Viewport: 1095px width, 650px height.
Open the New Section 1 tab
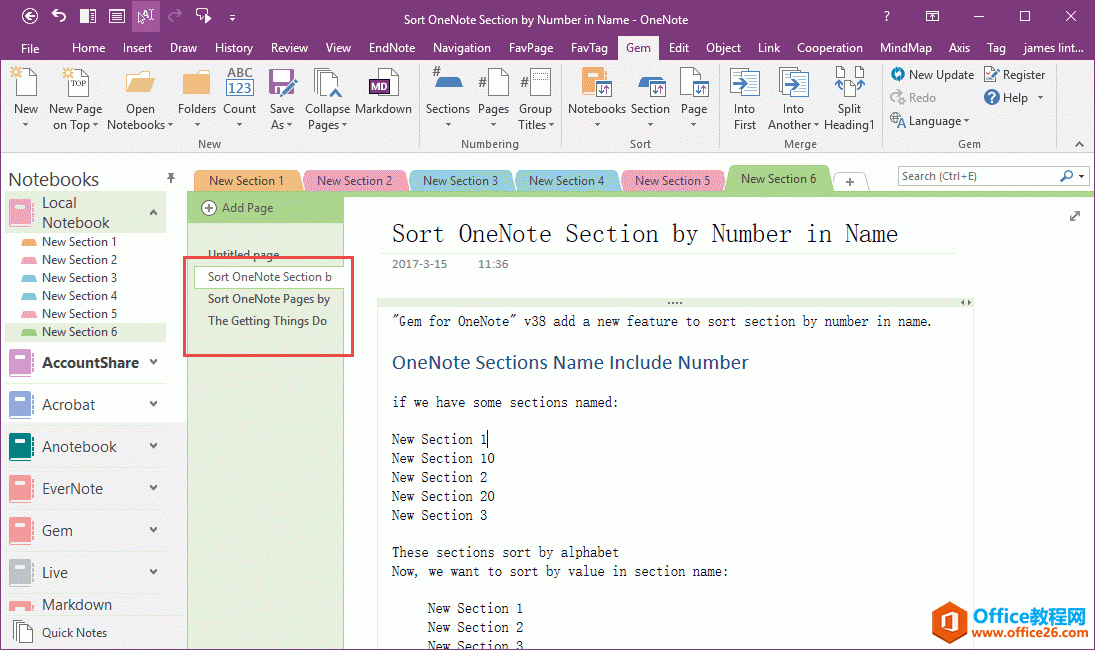(x=247, y=180)
